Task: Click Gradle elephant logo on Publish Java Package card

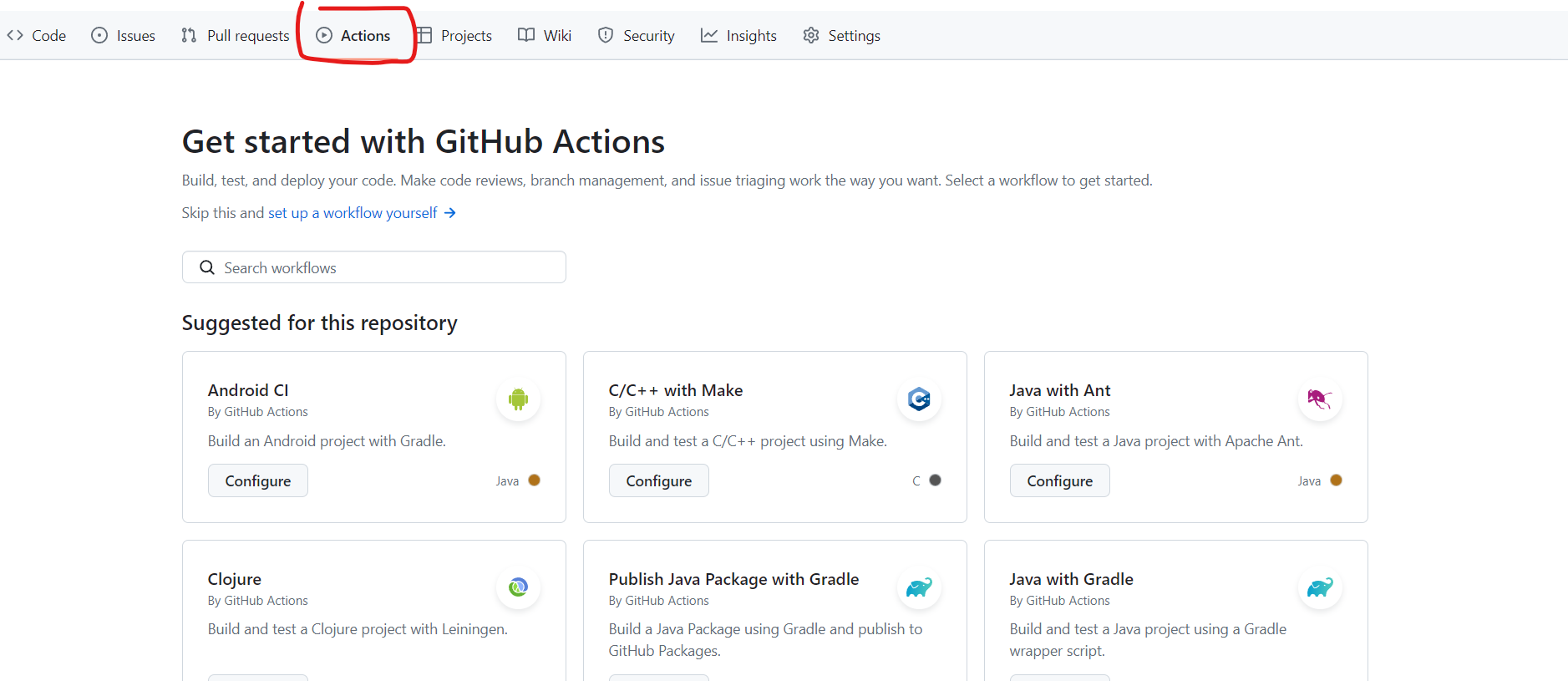Action: click(x=920, y=587)
